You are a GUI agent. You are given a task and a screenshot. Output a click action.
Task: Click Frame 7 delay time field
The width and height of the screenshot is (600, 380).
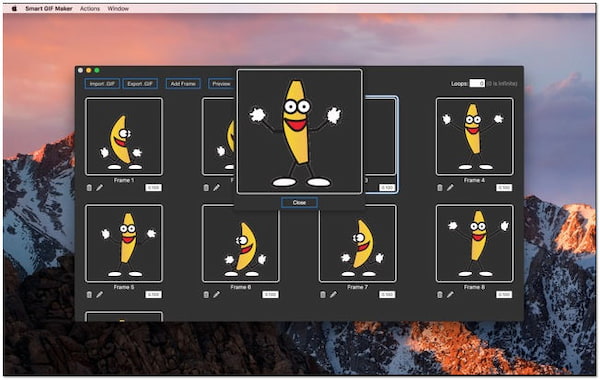tap(387, 294)
